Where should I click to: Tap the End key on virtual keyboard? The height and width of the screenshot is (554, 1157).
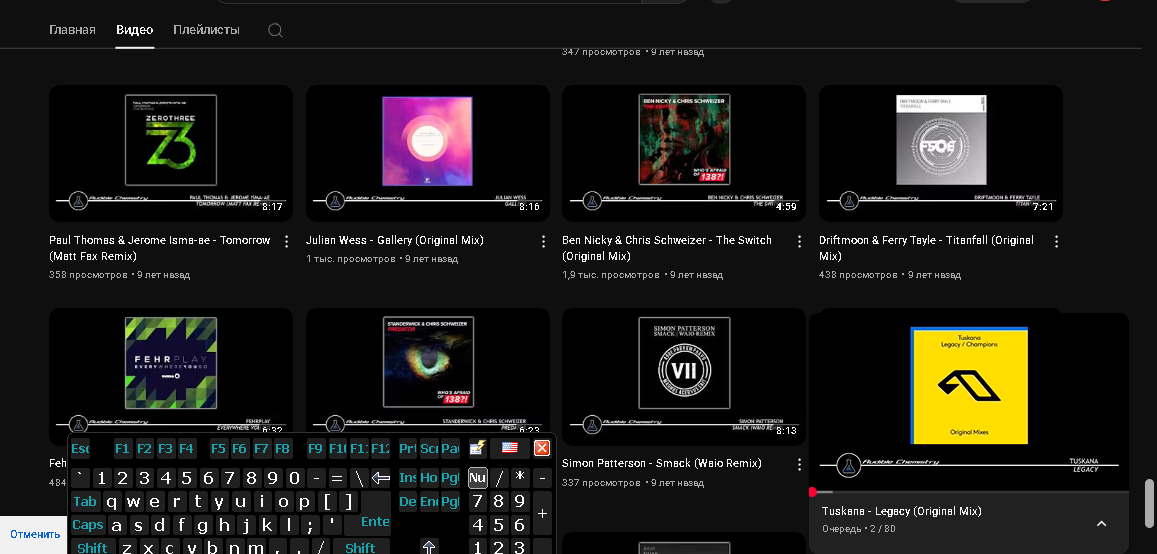[x=429, y=502]
